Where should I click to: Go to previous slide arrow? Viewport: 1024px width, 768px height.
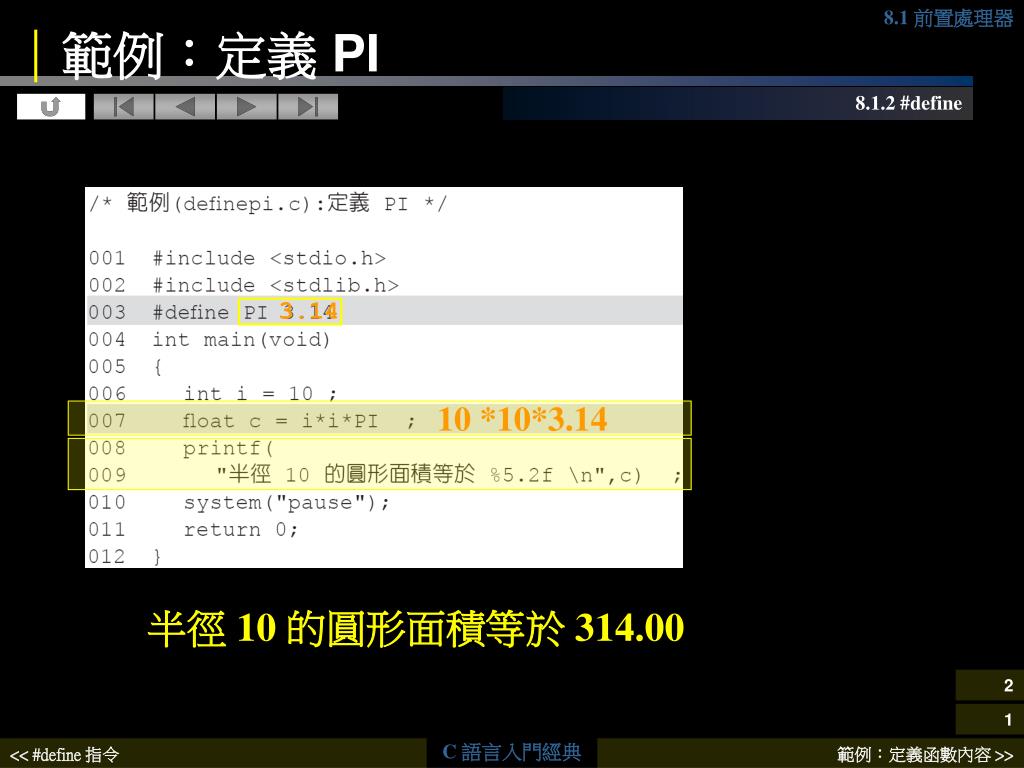(185, 106)
